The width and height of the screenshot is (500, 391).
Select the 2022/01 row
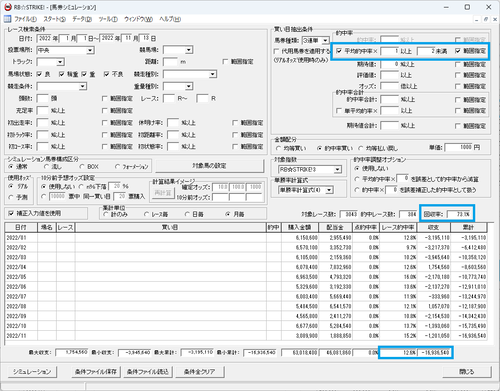pyautogui.click(x=246, y=238)
